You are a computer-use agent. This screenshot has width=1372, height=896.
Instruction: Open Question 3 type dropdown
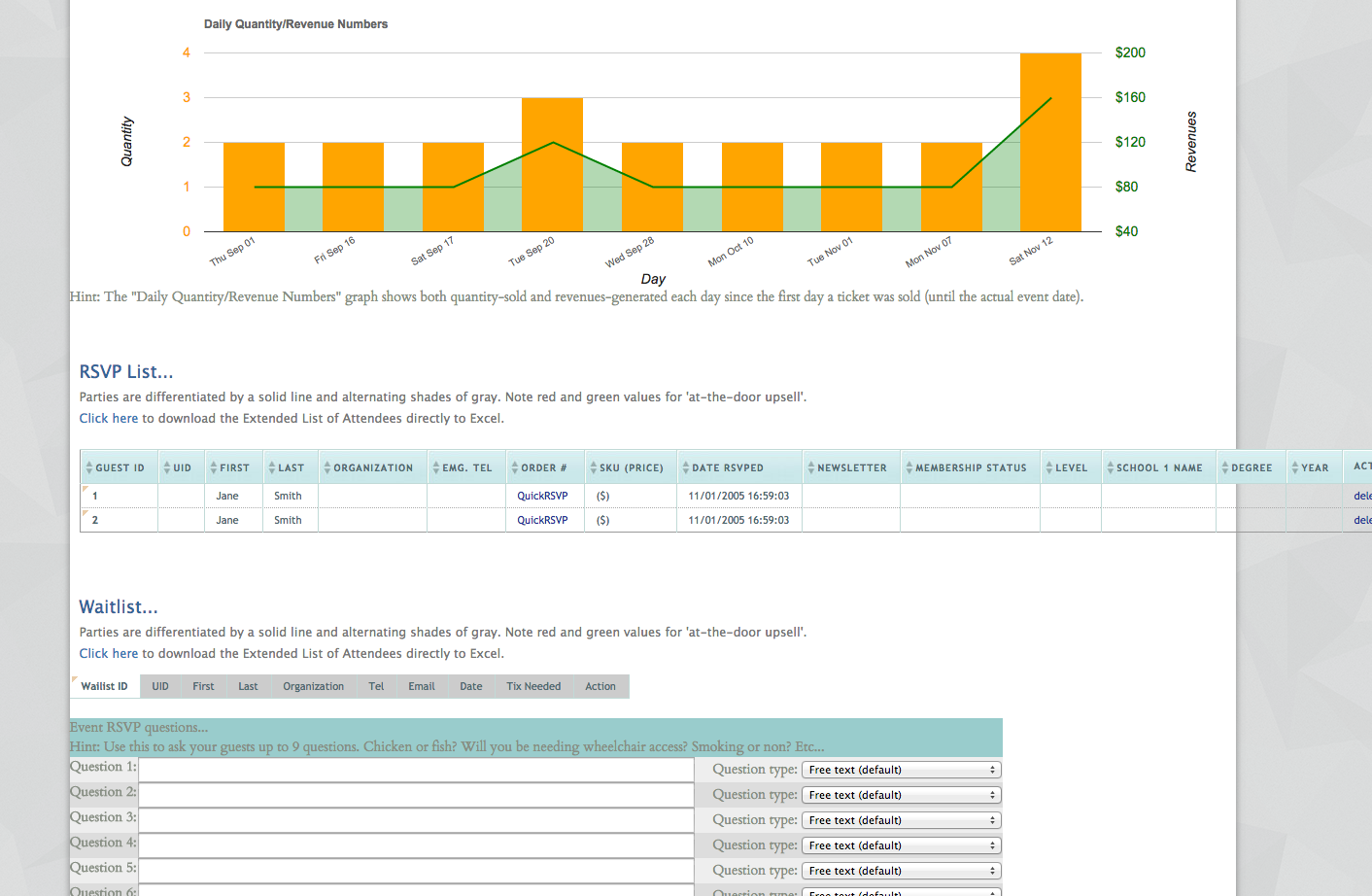(901, 820)
